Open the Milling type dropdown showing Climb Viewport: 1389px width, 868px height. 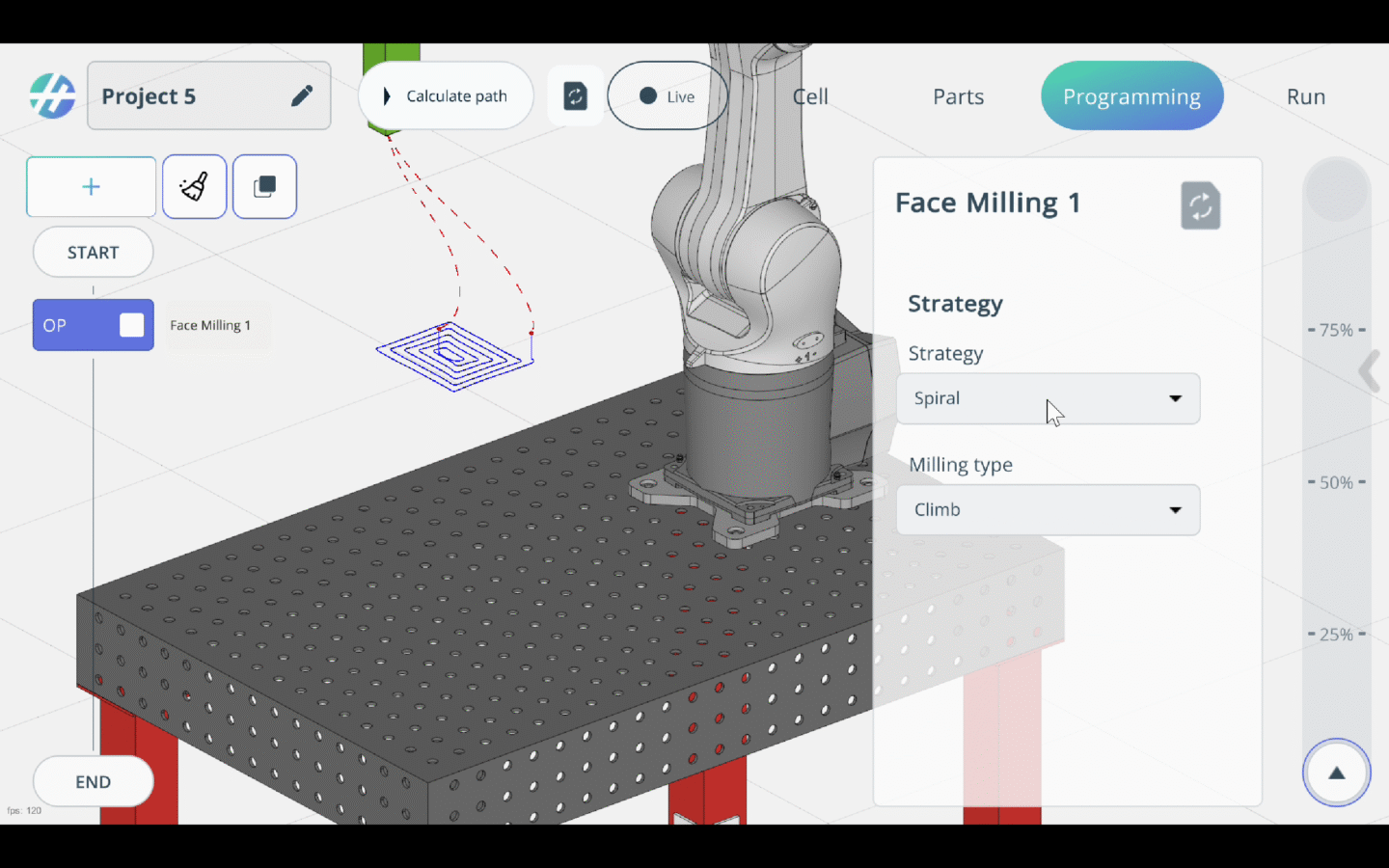coord(1048,509)
